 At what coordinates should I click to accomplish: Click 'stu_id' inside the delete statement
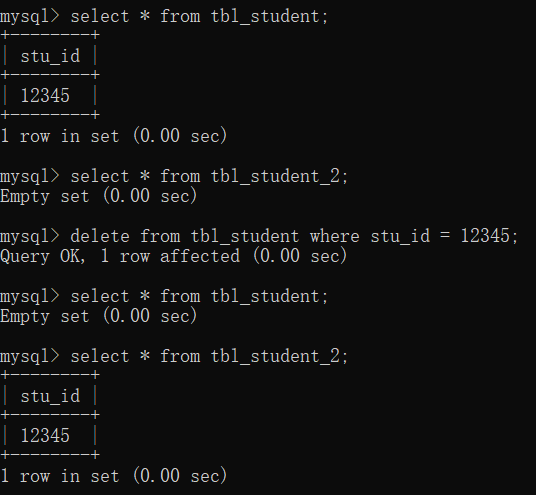pos(400,236)
